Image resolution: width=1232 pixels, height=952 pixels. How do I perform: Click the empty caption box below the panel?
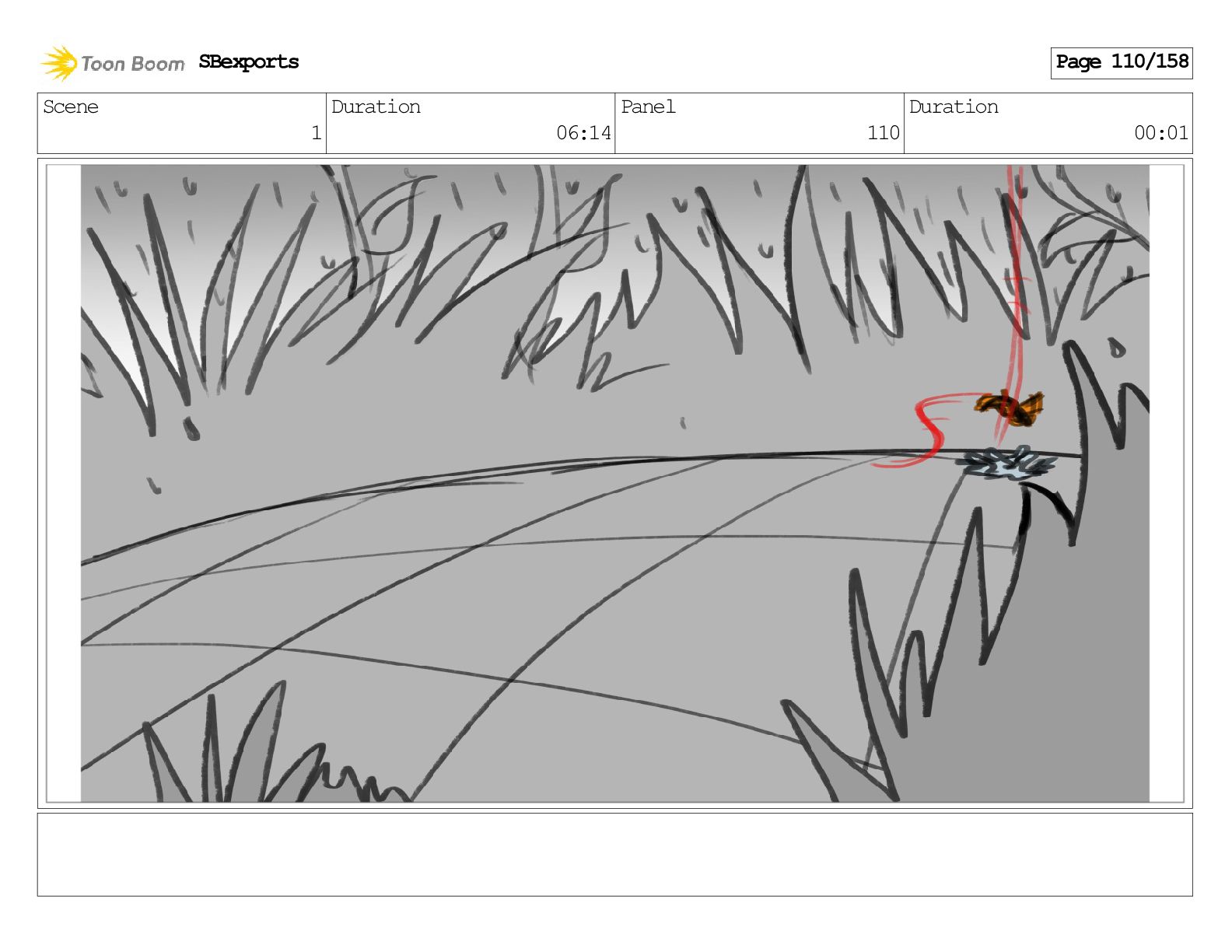pos(614,855)
